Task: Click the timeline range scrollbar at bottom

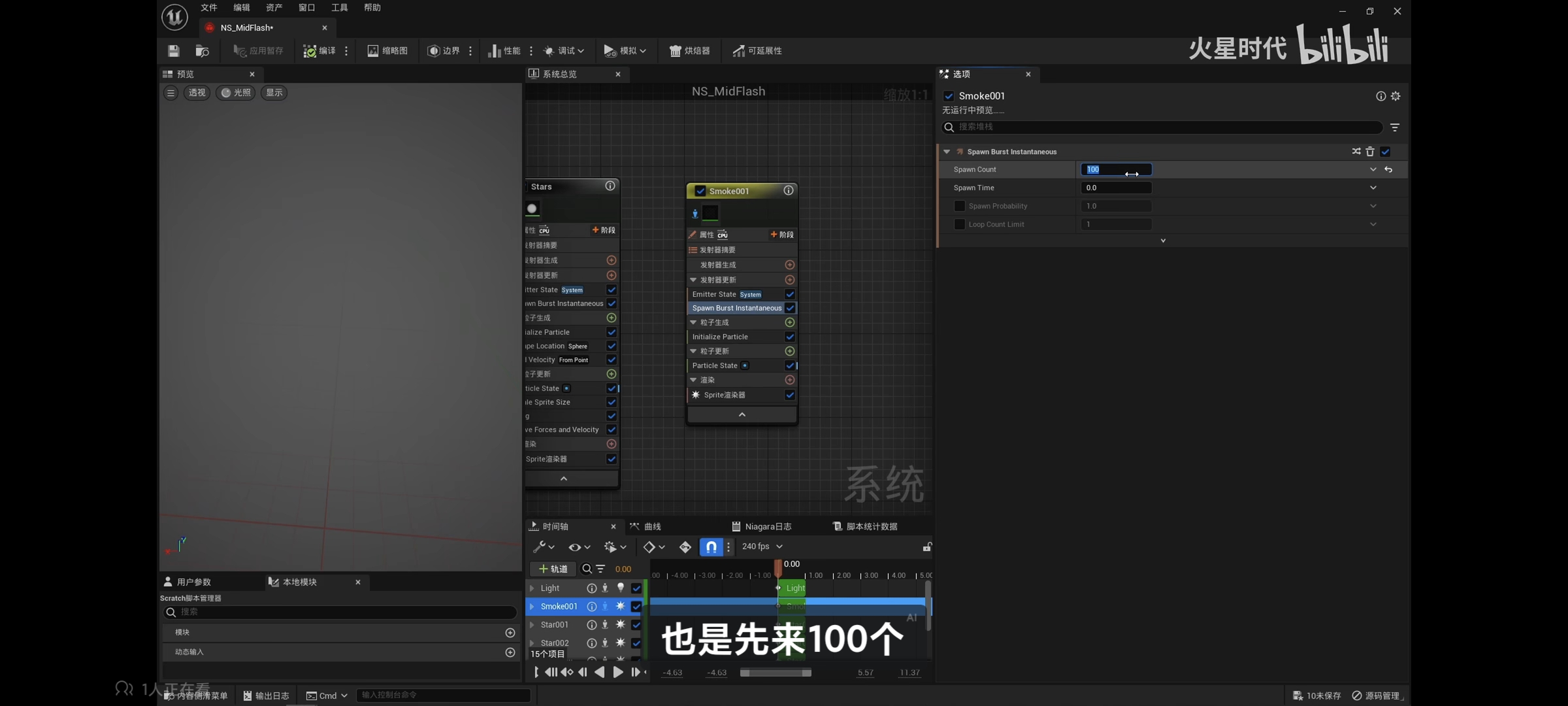Action: tap(776, 673)
